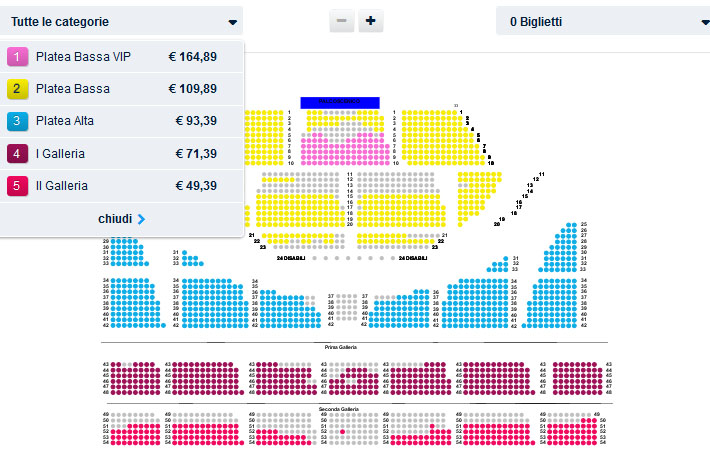Click the Platea Bassa € 109,89 price
The width and height of the screenshot is (710, 476).
pos(192,89)
